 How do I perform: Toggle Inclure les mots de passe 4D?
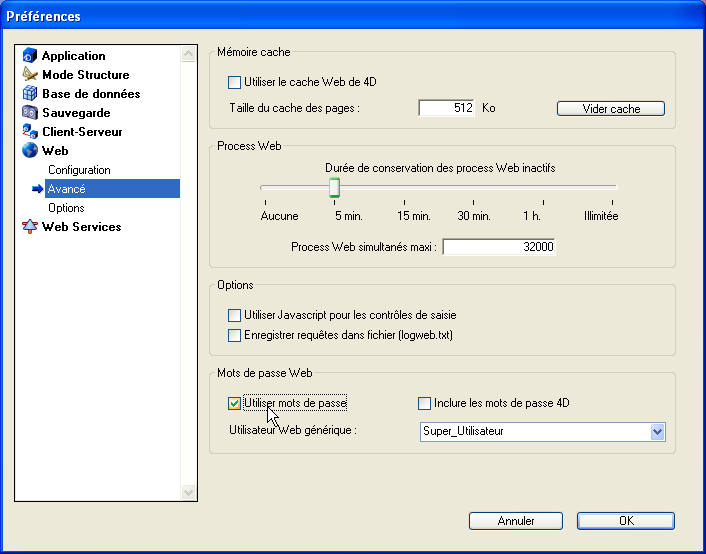(424, 404)
